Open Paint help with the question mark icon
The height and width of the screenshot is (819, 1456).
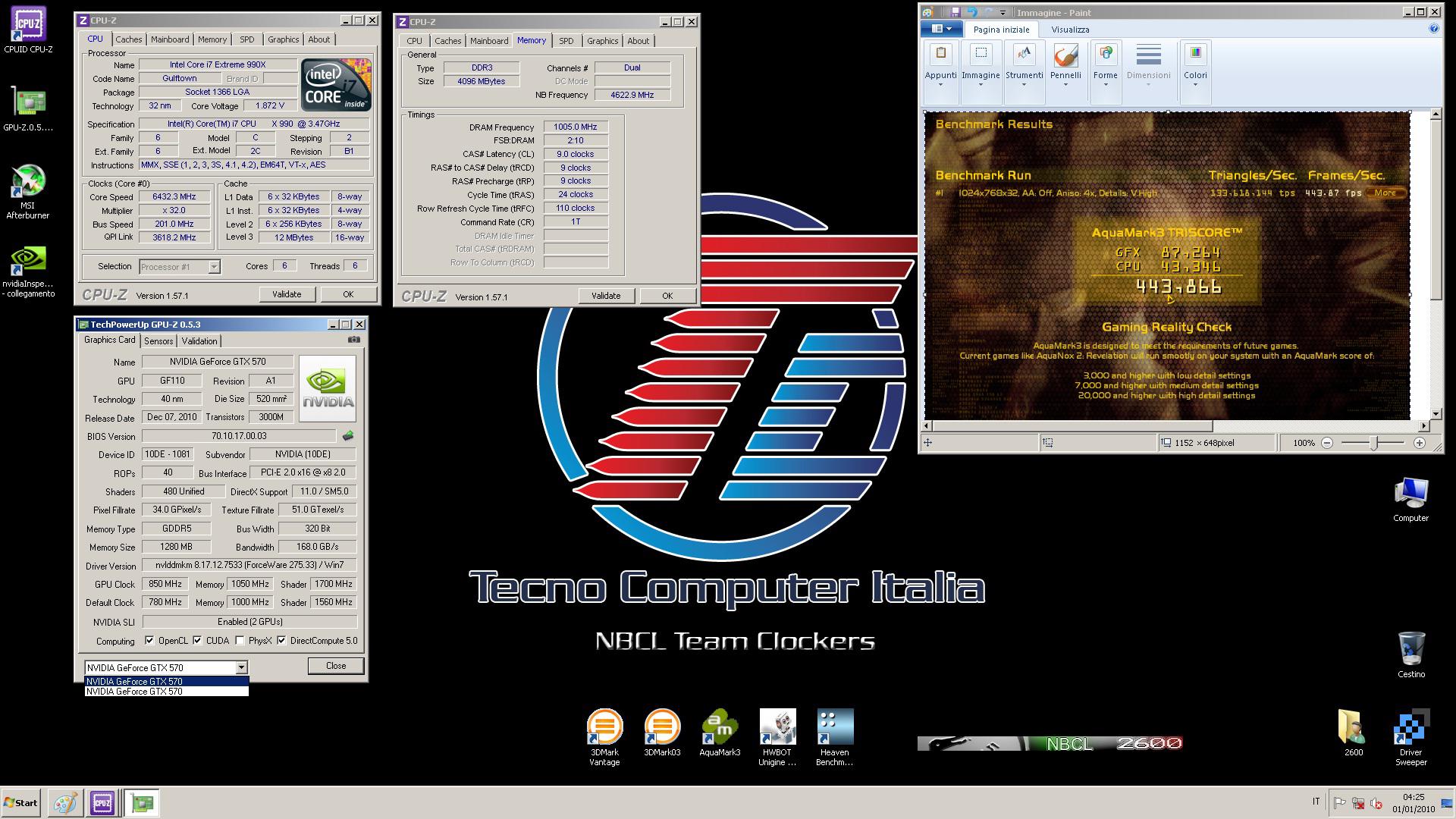tap(1433, 29)
